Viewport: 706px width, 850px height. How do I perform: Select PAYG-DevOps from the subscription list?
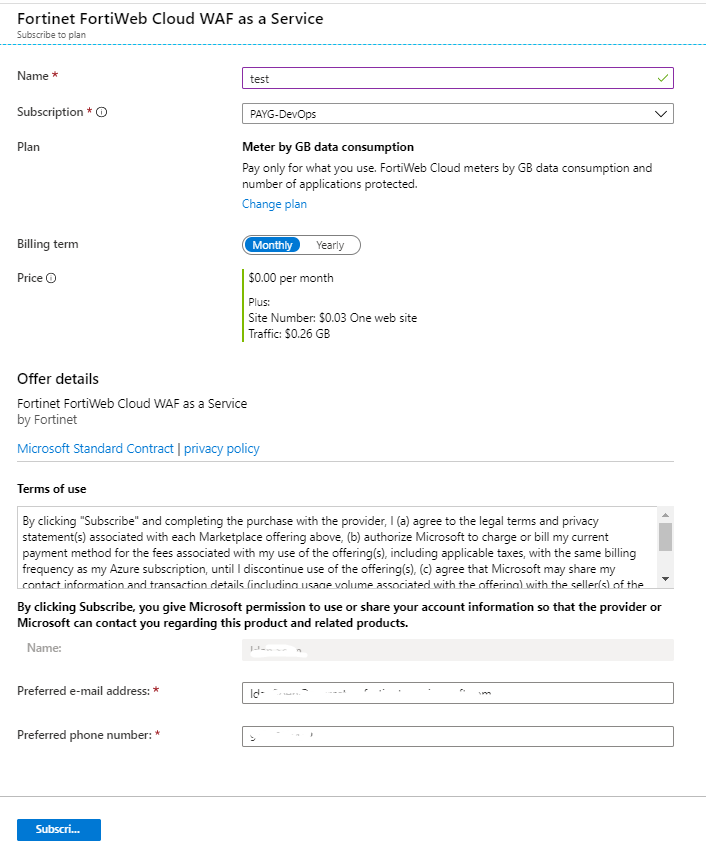click(457, 113)
